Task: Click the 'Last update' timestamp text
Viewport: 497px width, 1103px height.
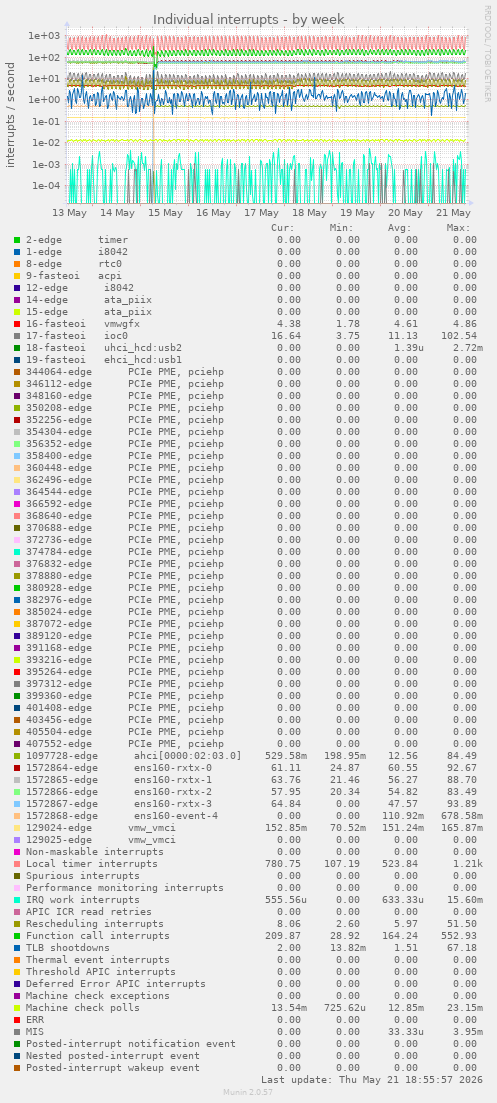Action: pos(372,1079)
